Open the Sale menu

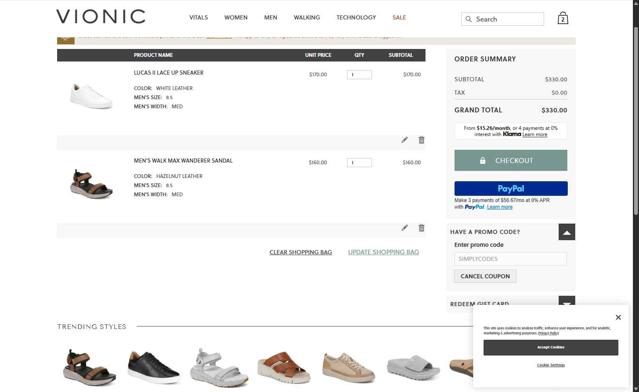click(x=399, y=18)
